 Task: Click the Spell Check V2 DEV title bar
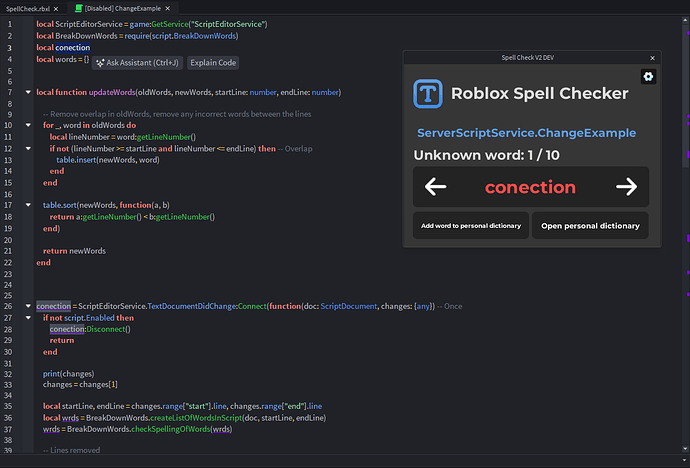point(528,58)
